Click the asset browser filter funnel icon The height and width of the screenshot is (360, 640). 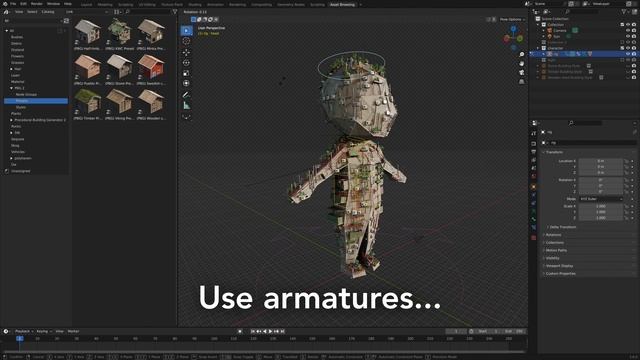(x=175, y=12)
